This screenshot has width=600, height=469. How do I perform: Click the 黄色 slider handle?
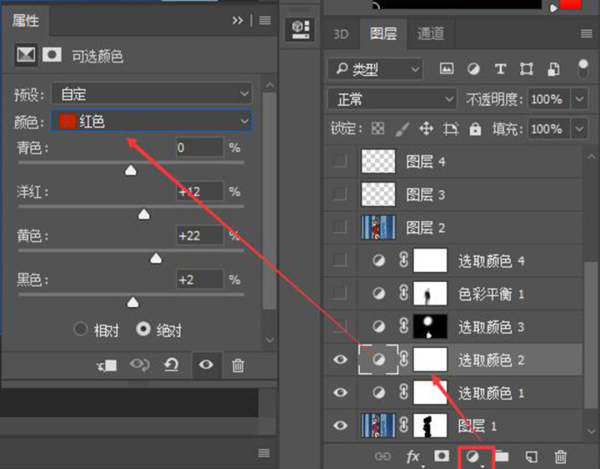(x=156, y=258)
